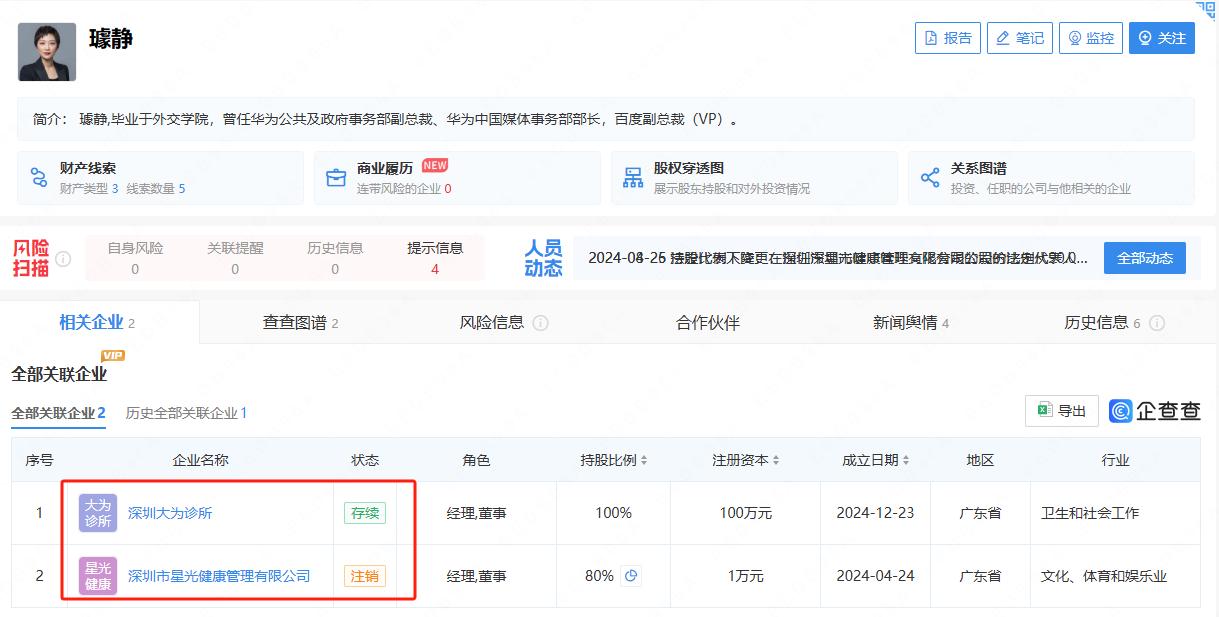
Task: Click the 关注 follow button
Action: click(x=1162, y=38)
